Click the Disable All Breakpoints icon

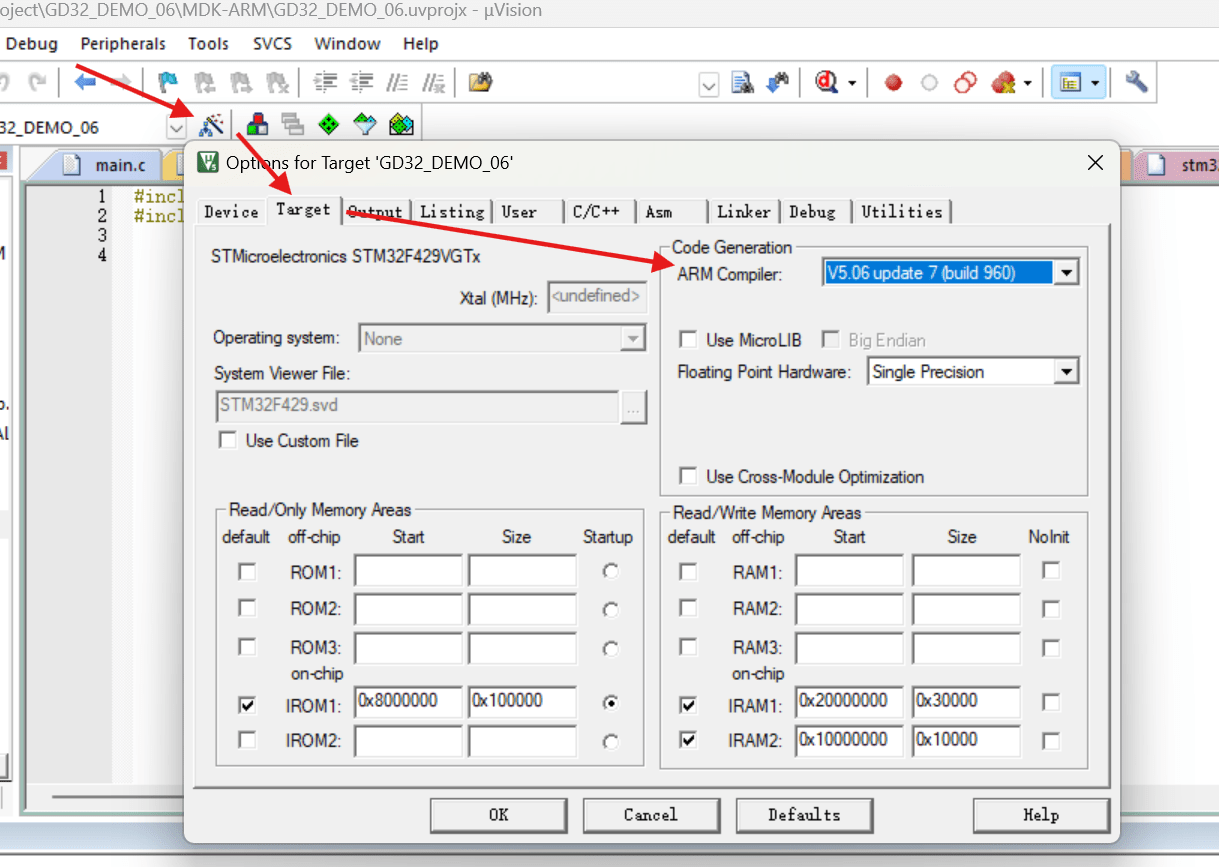coord(965,83)
